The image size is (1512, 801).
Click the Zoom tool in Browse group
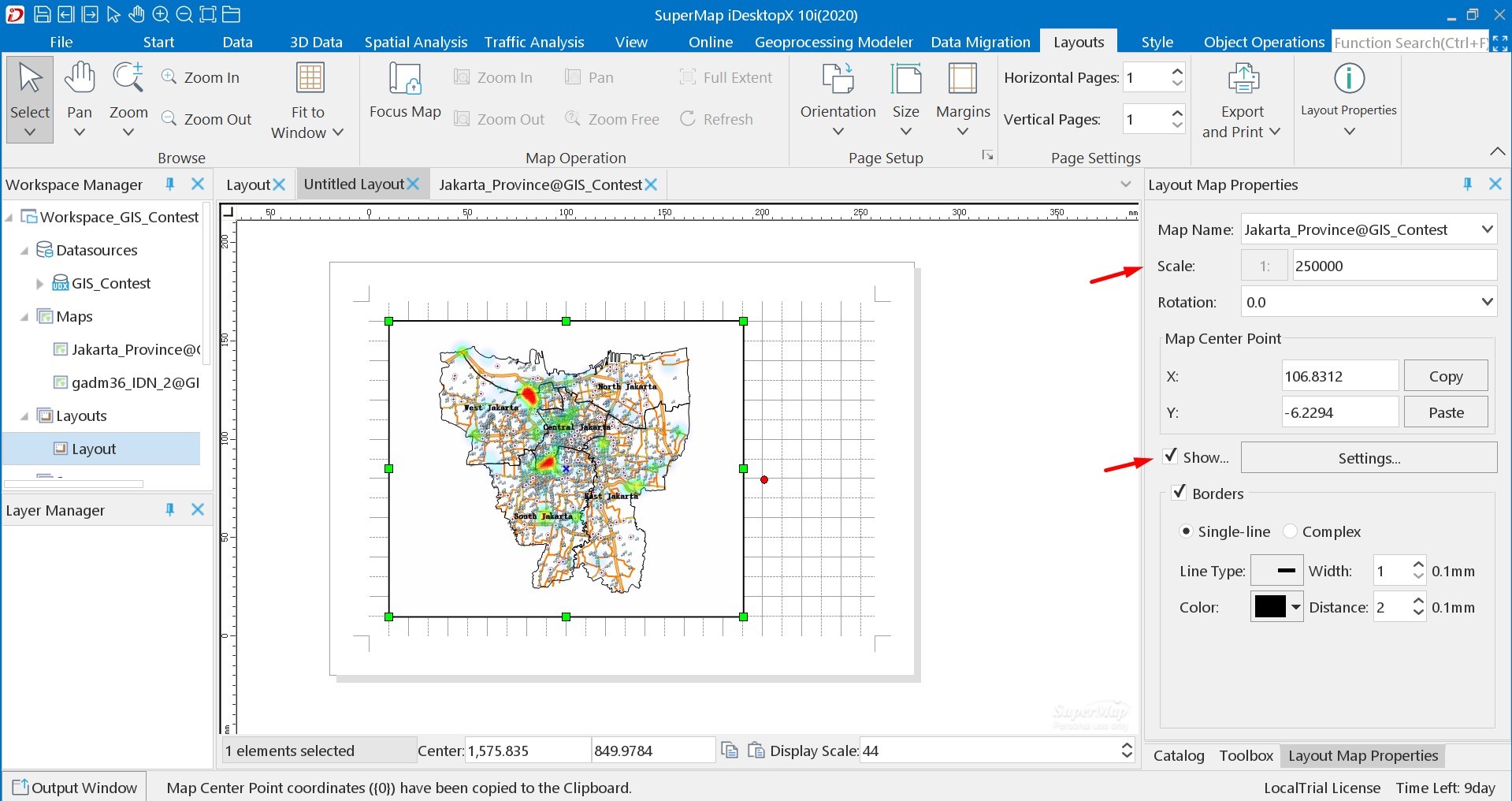tap(128, 99)
